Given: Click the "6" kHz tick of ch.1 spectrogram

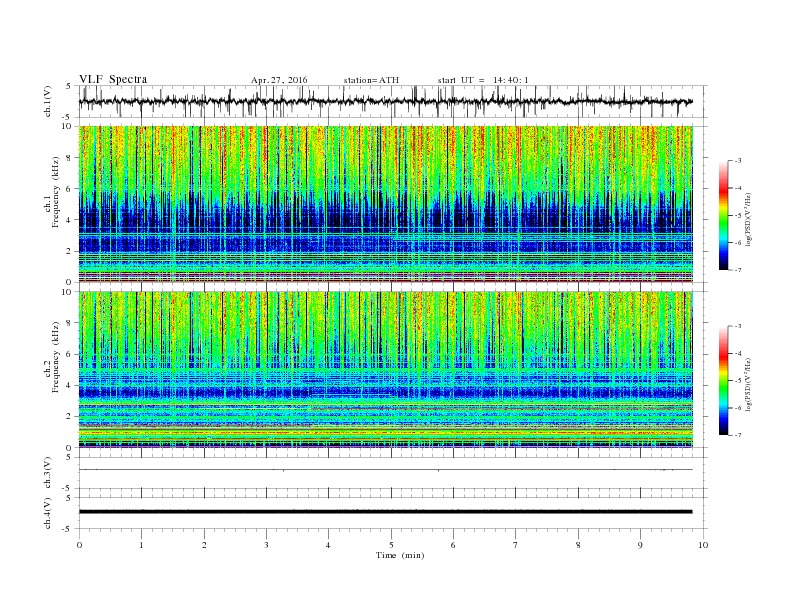Looking at the screenshot, I should [69, 189].
